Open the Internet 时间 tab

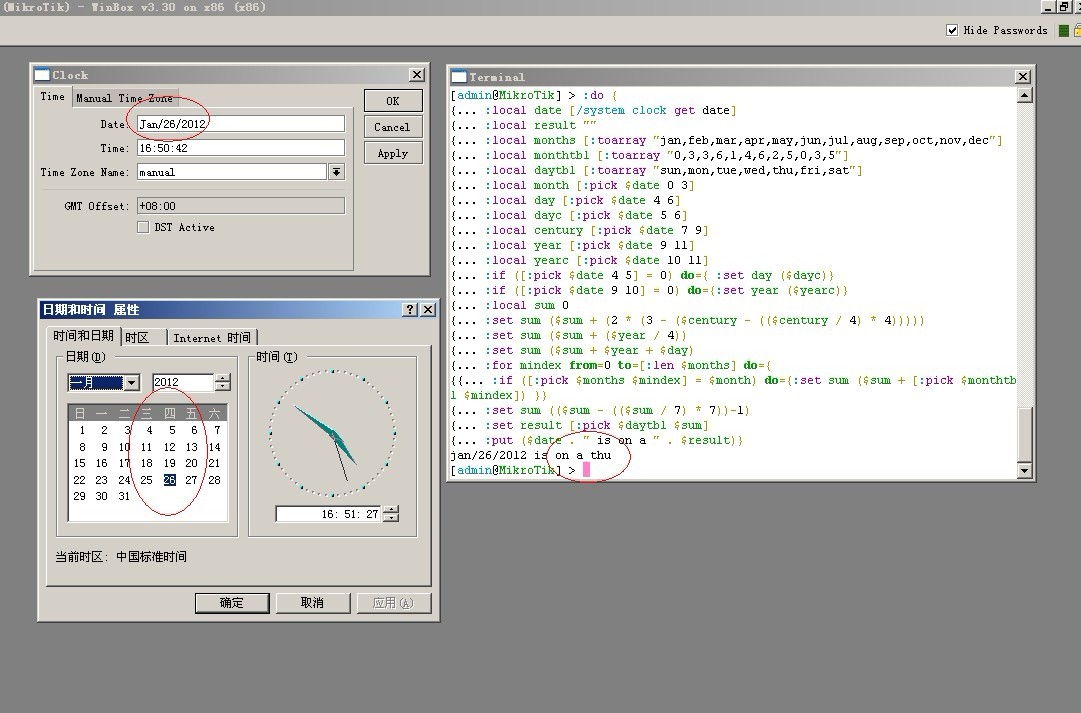click(212, 336)
